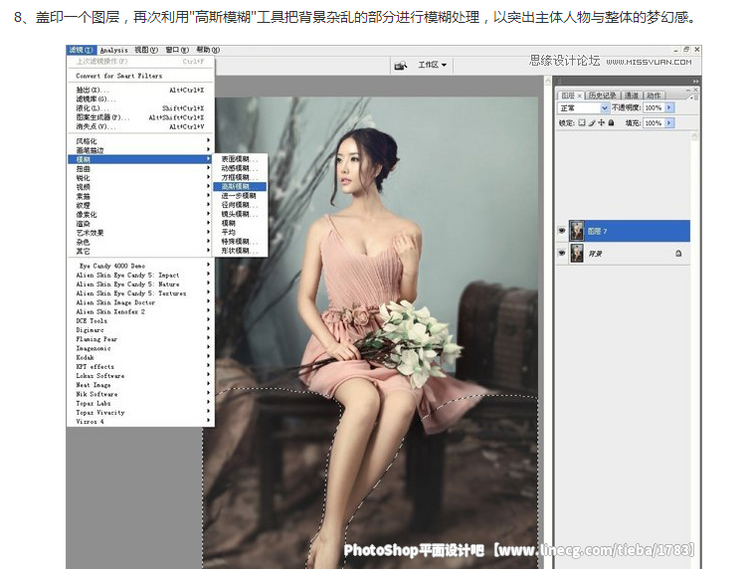750x569 pixels.
Task: Open the 滤镜 menu in menu bar
Action: [82, 50]
